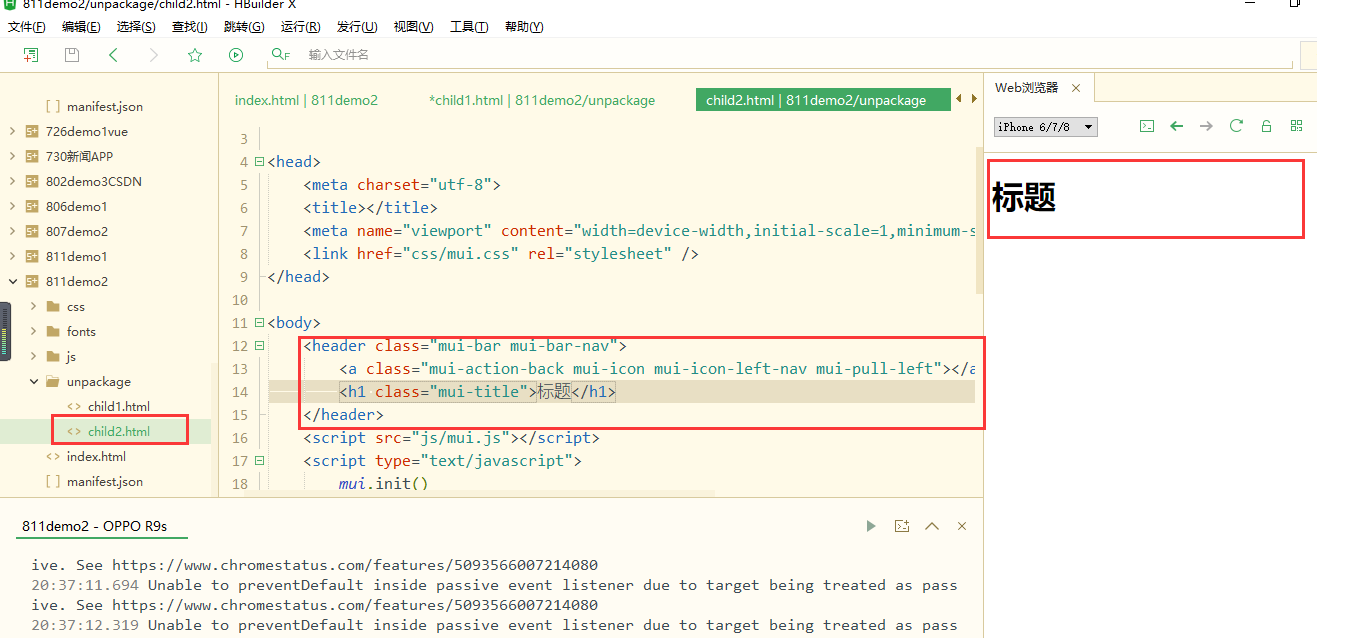Viewport: 1350px width, 638px height.
Task: Open the 工具(T) menu
Action: (x=469, y=27)
